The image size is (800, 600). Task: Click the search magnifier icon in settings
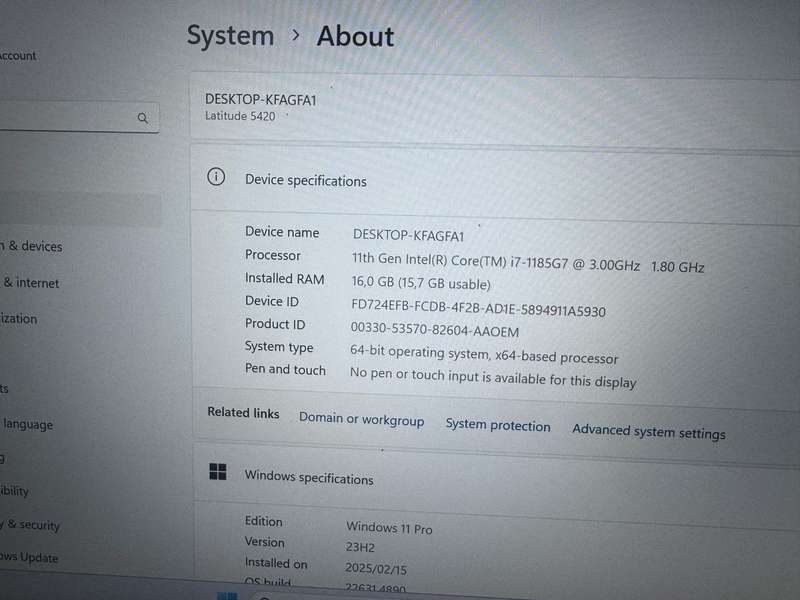(143, 118)
